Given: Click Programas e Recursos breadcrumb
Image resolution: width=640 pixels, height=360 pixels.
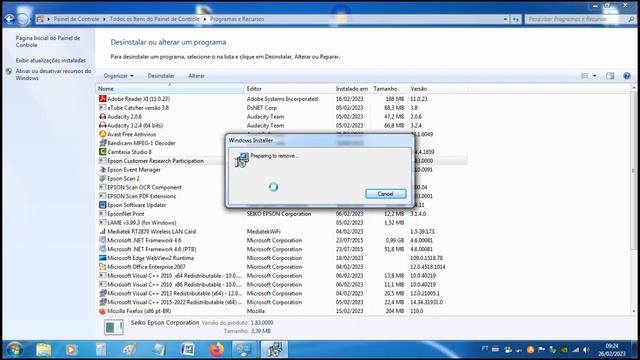Looking at the screenshot, I should [237, 19].
